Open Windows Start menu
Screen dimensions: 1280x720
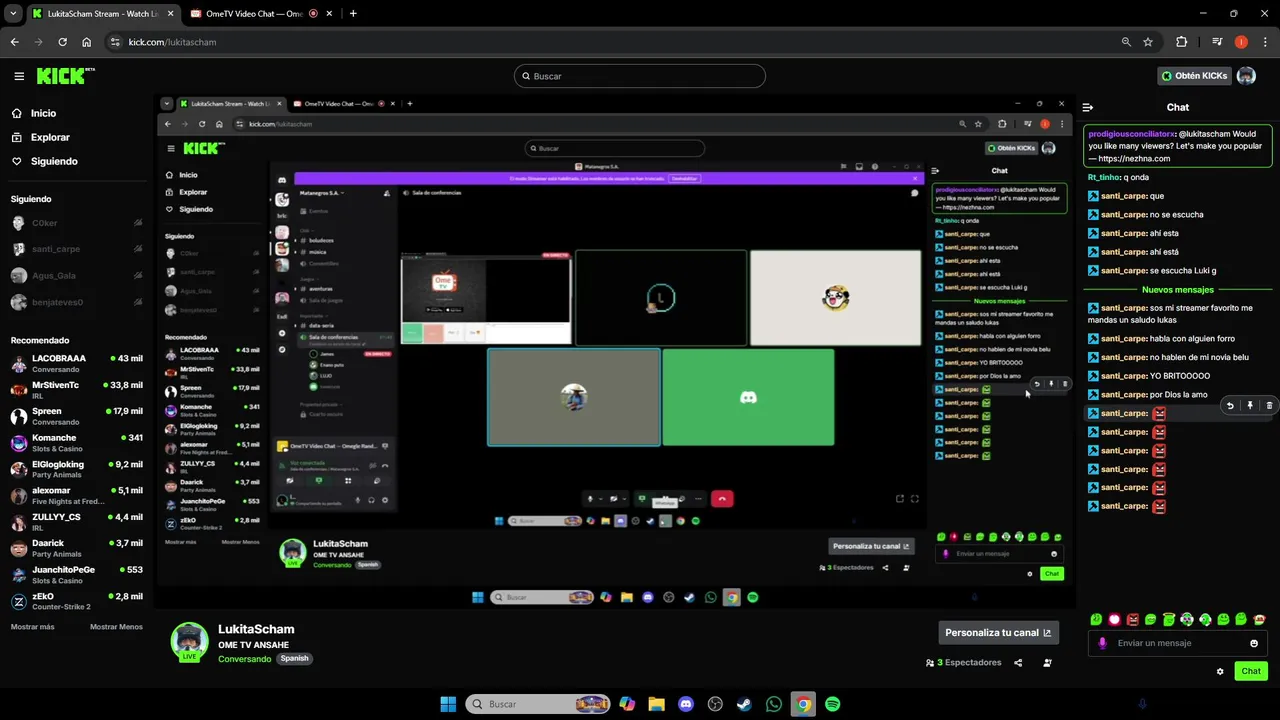click(448, 704)
